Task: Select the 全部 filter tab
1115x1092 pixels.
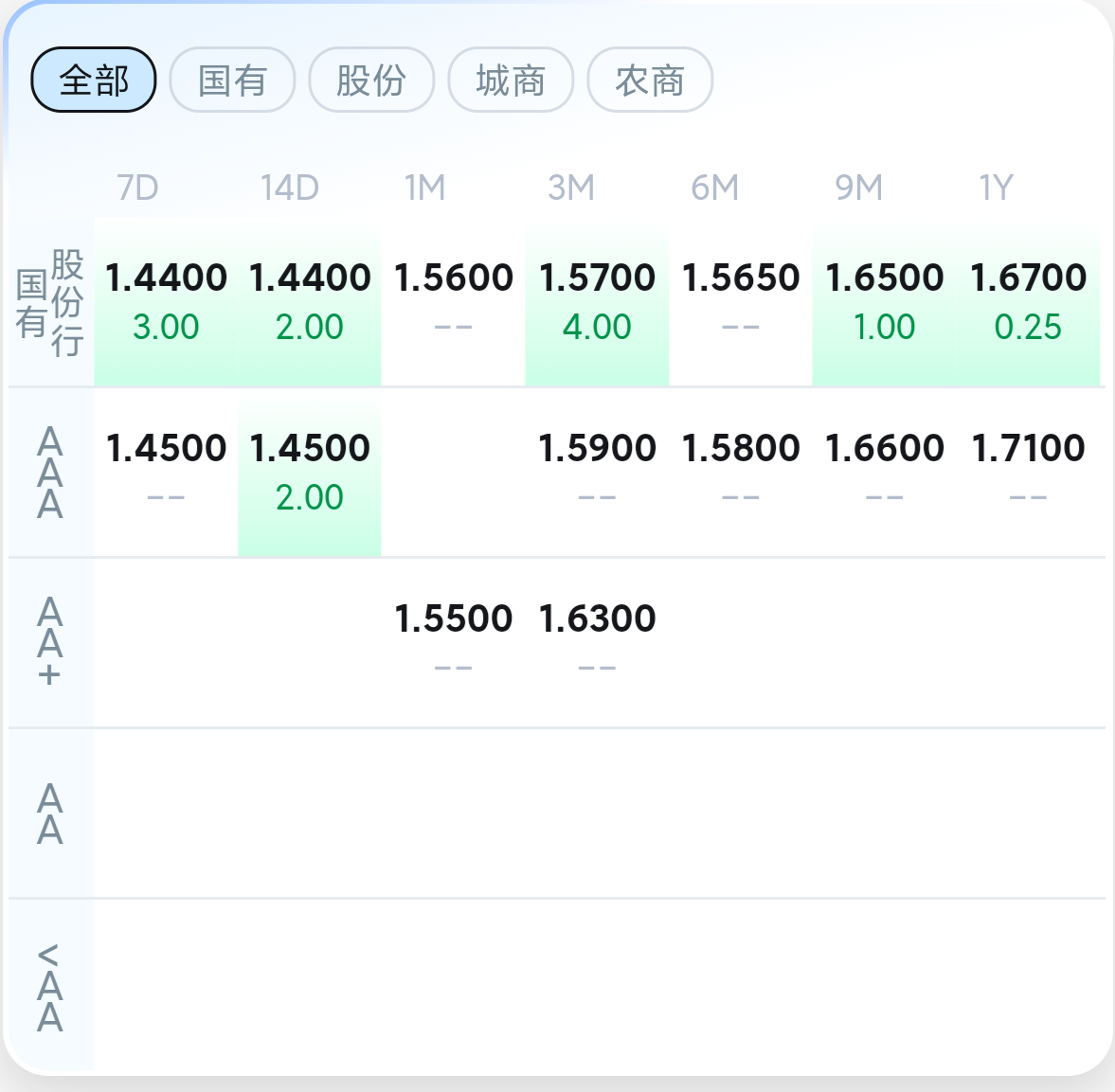Action: pos(94,80)
